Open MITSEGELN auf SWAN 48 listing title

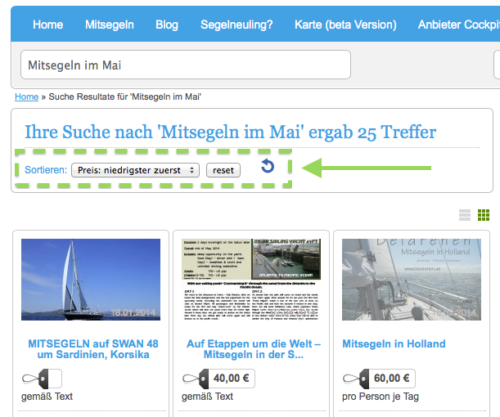coord(93,349)
